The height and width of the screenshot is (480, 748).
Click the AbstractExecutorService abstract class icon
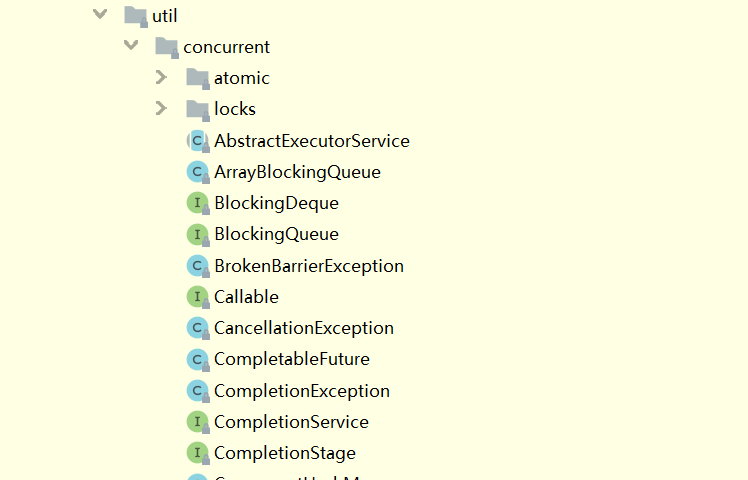198,141
